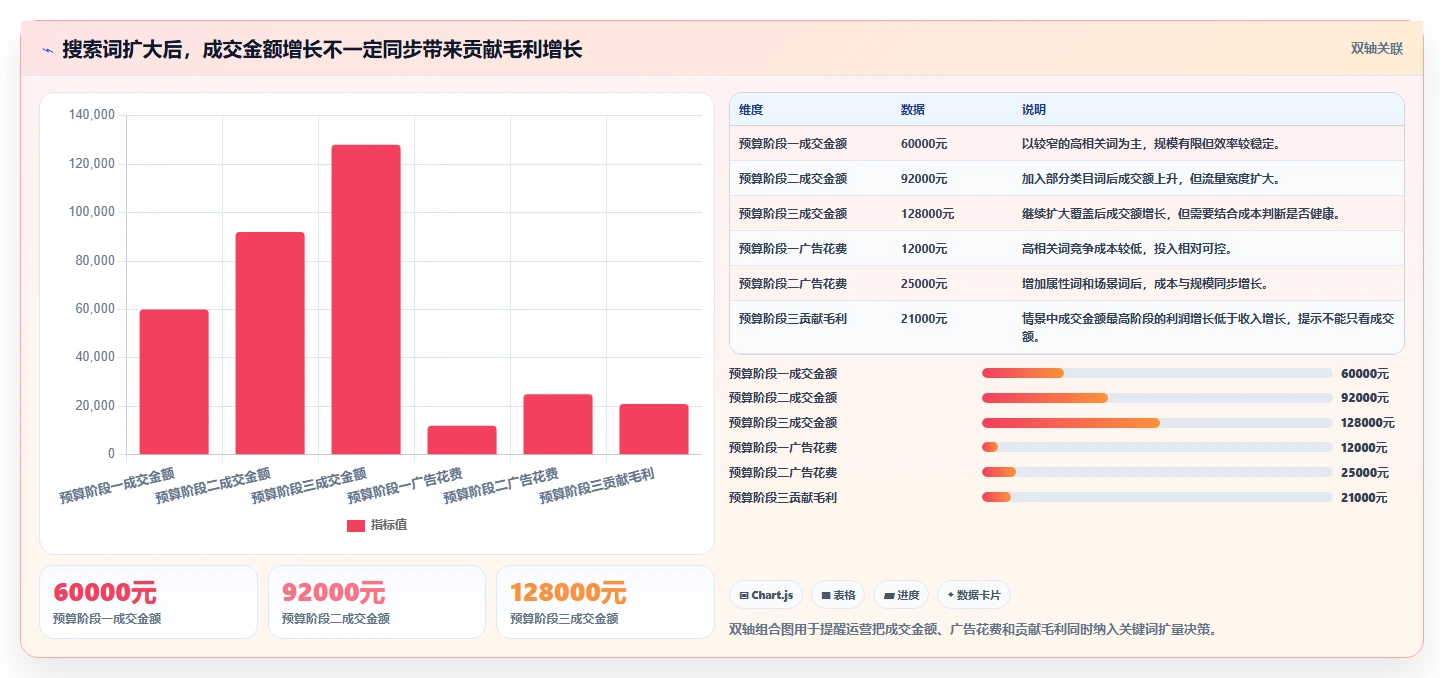Click the description '高相关词竞争成本较低，投入相对可控。'
Image resolution: width=1444 pixels, height=678 pixels.
[x=1127, y=249]
